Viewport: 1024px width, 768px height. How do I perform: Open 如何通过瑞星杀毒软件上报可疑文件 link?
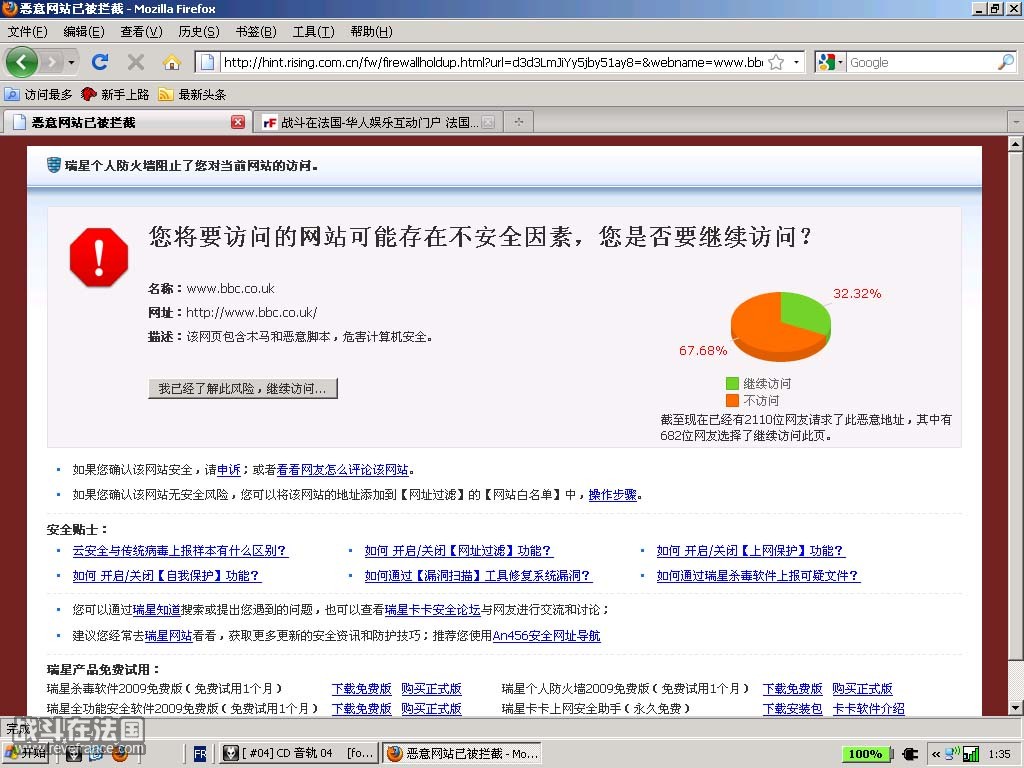[758, 575]
